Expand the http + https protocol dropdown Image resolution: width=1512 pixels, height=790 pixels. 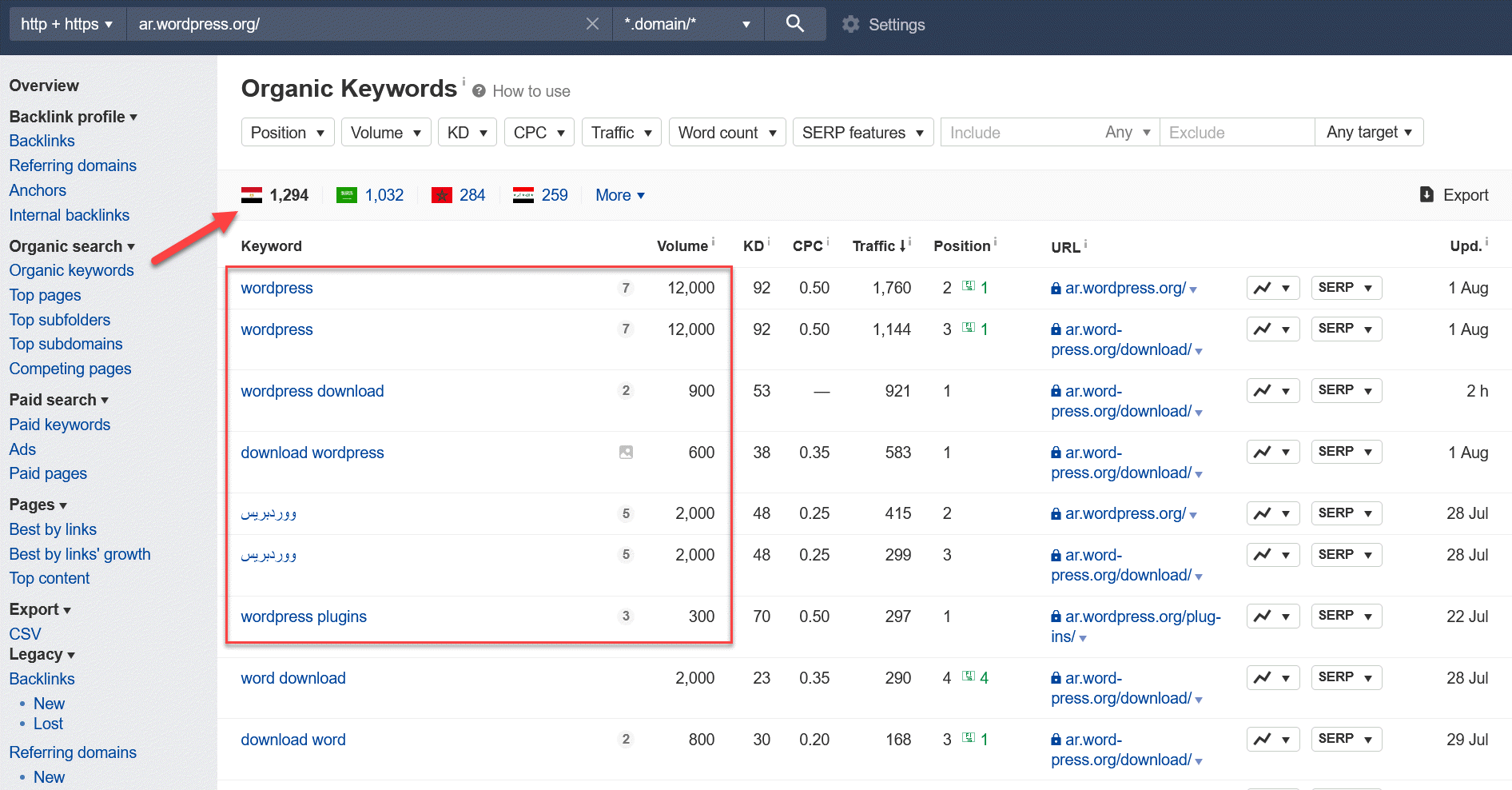(x=66, y=24)
